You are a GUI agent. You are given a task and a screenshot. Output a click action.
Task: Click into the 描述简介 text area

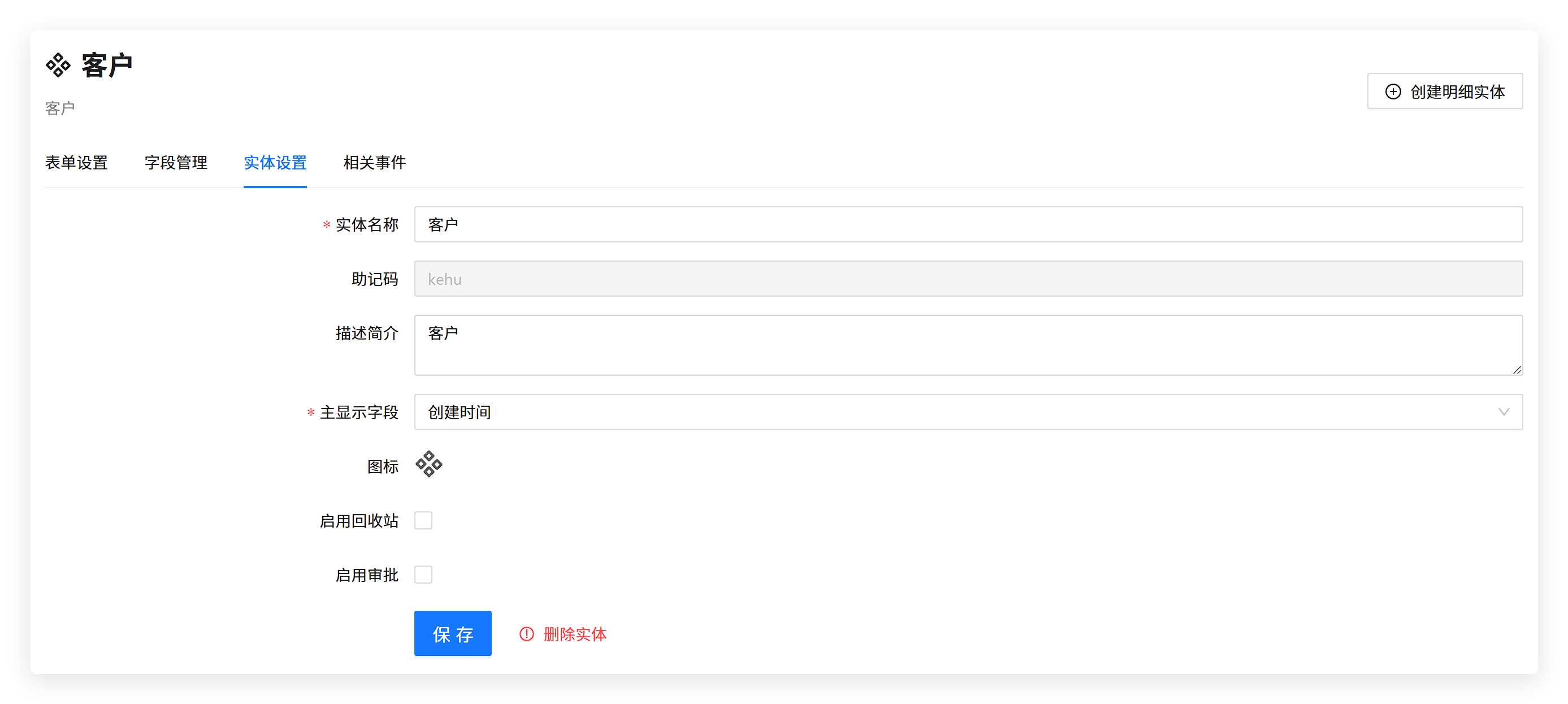point(968,345)
